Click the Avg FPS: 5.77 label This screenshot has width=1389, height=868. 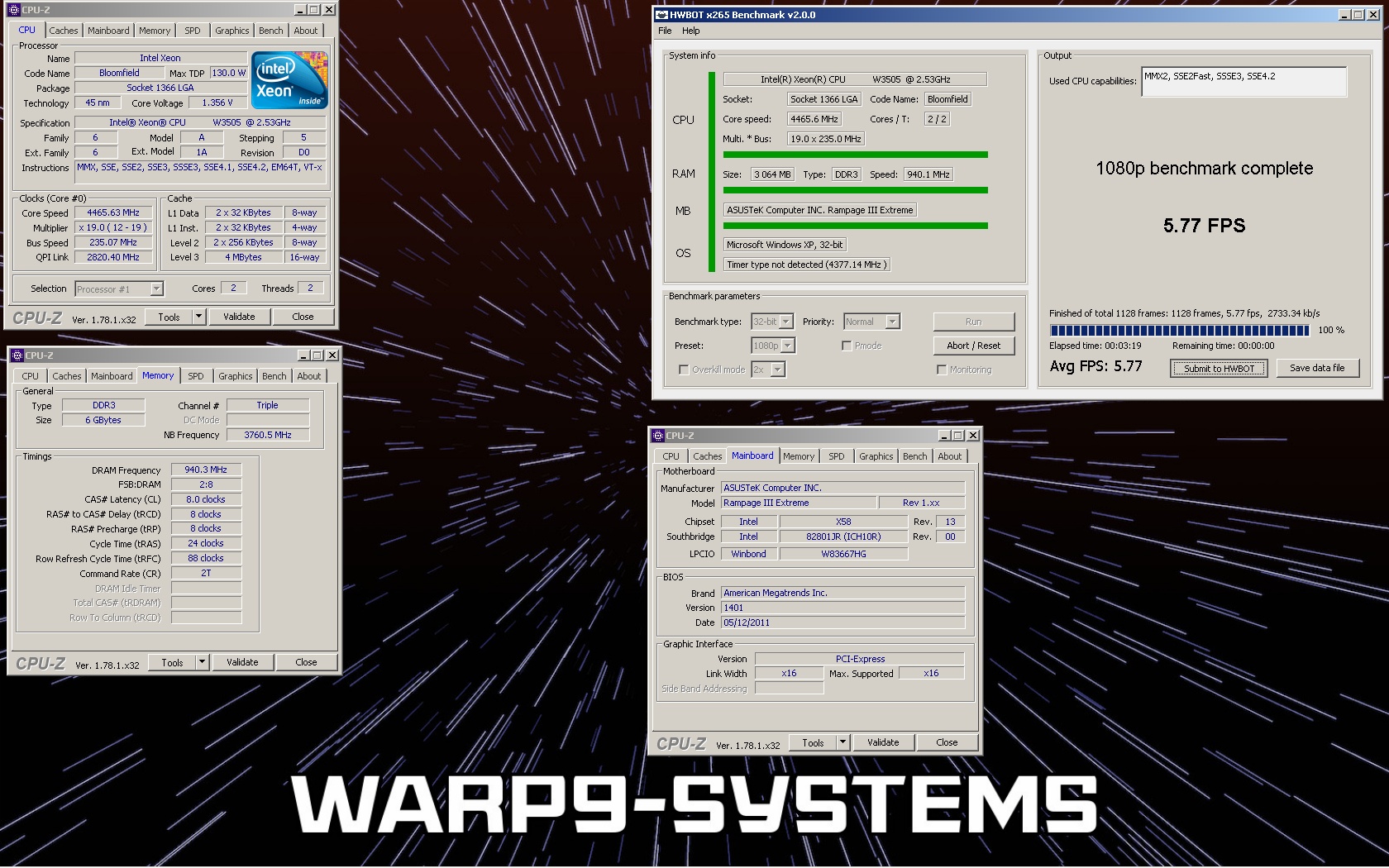1095,366
